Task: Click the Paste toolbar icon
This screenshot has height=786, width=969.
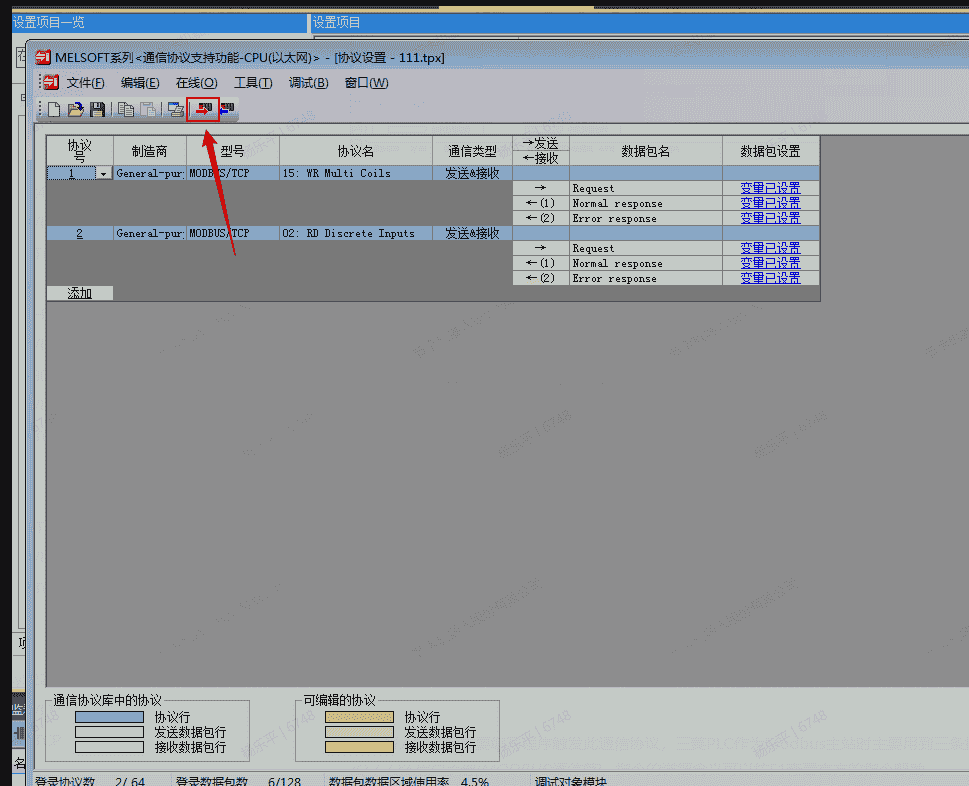Action: tap(147, 110)
